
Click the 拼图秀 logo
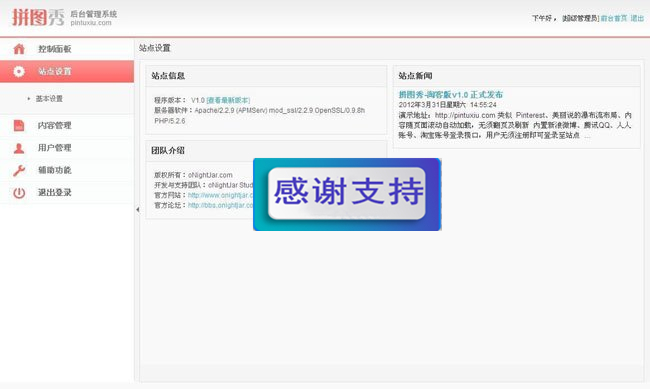pos(38,17)
